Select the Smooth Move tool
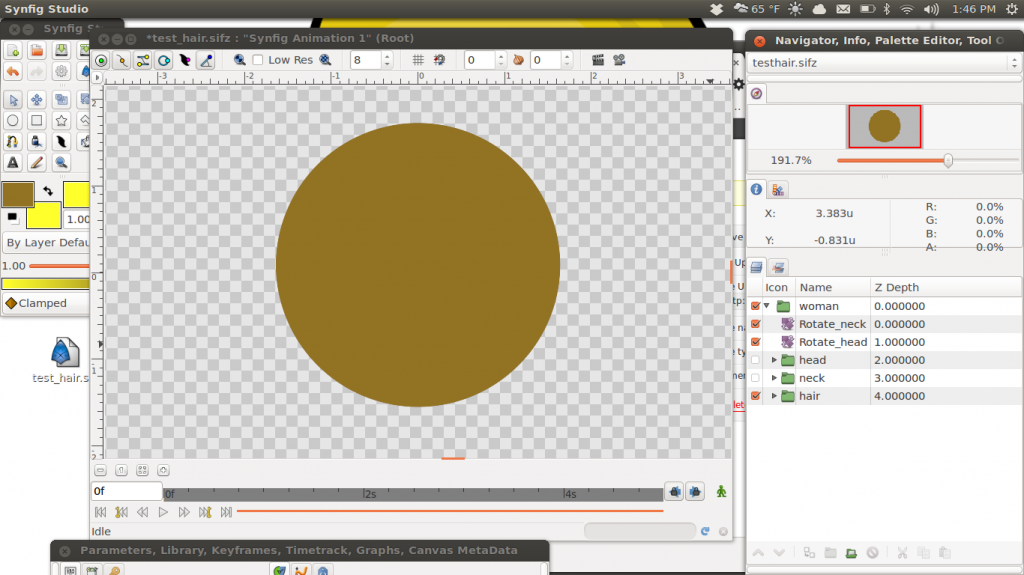The width and height of the screenshot is (1024, 575). [37, 99]
